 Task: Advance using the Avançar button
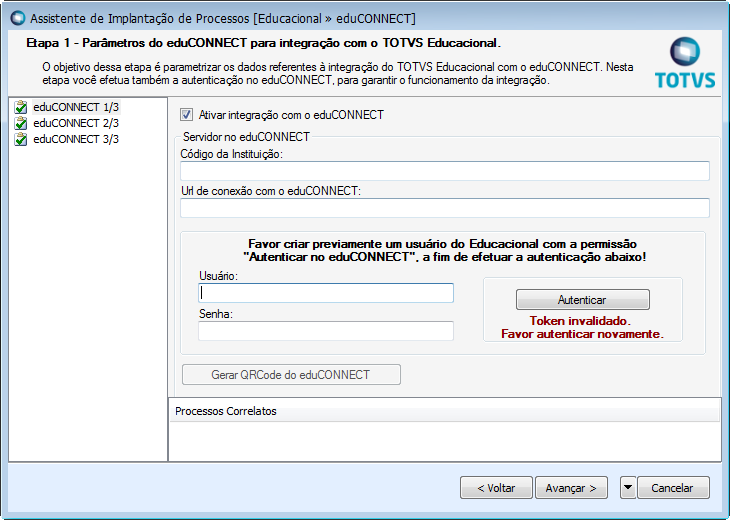pyautogui.click(x=571, y=488)
